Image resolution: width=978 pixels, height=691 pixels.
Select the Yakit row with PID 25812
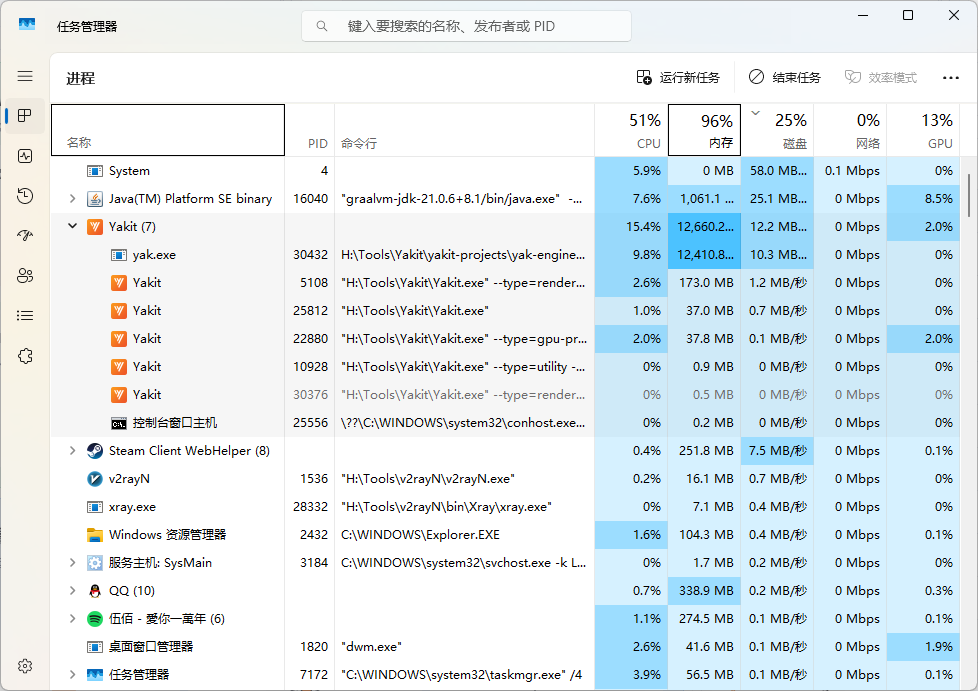pos(505,311)
